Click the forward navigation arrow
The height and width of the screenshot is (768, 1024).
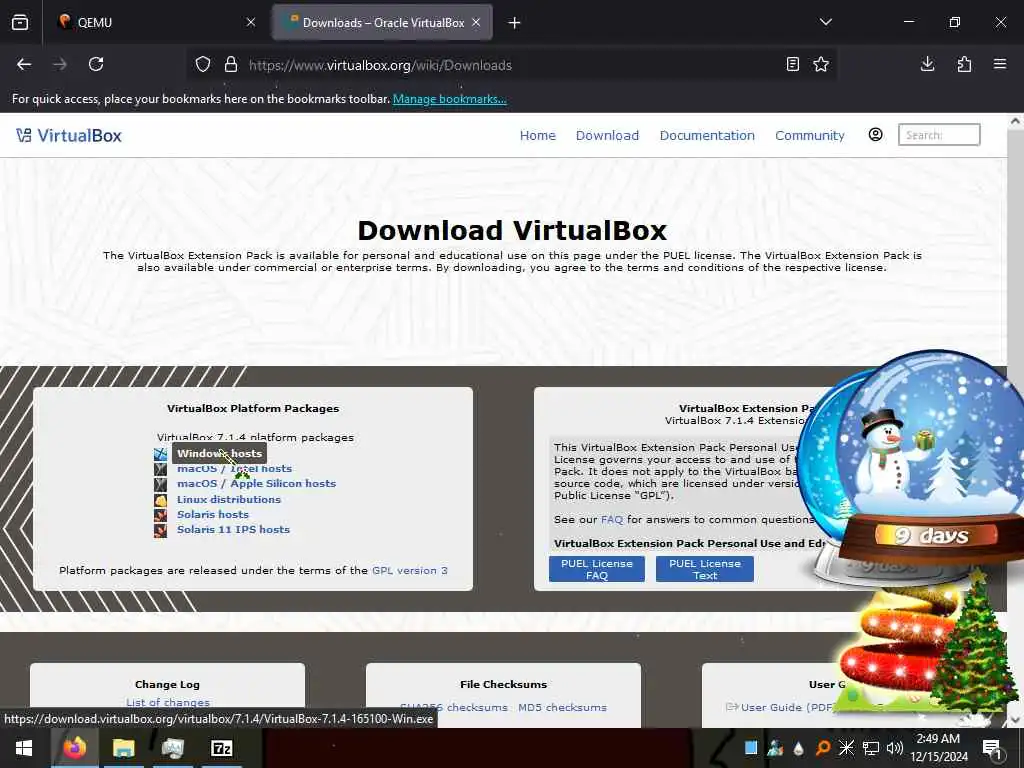[x=59, y=65]
